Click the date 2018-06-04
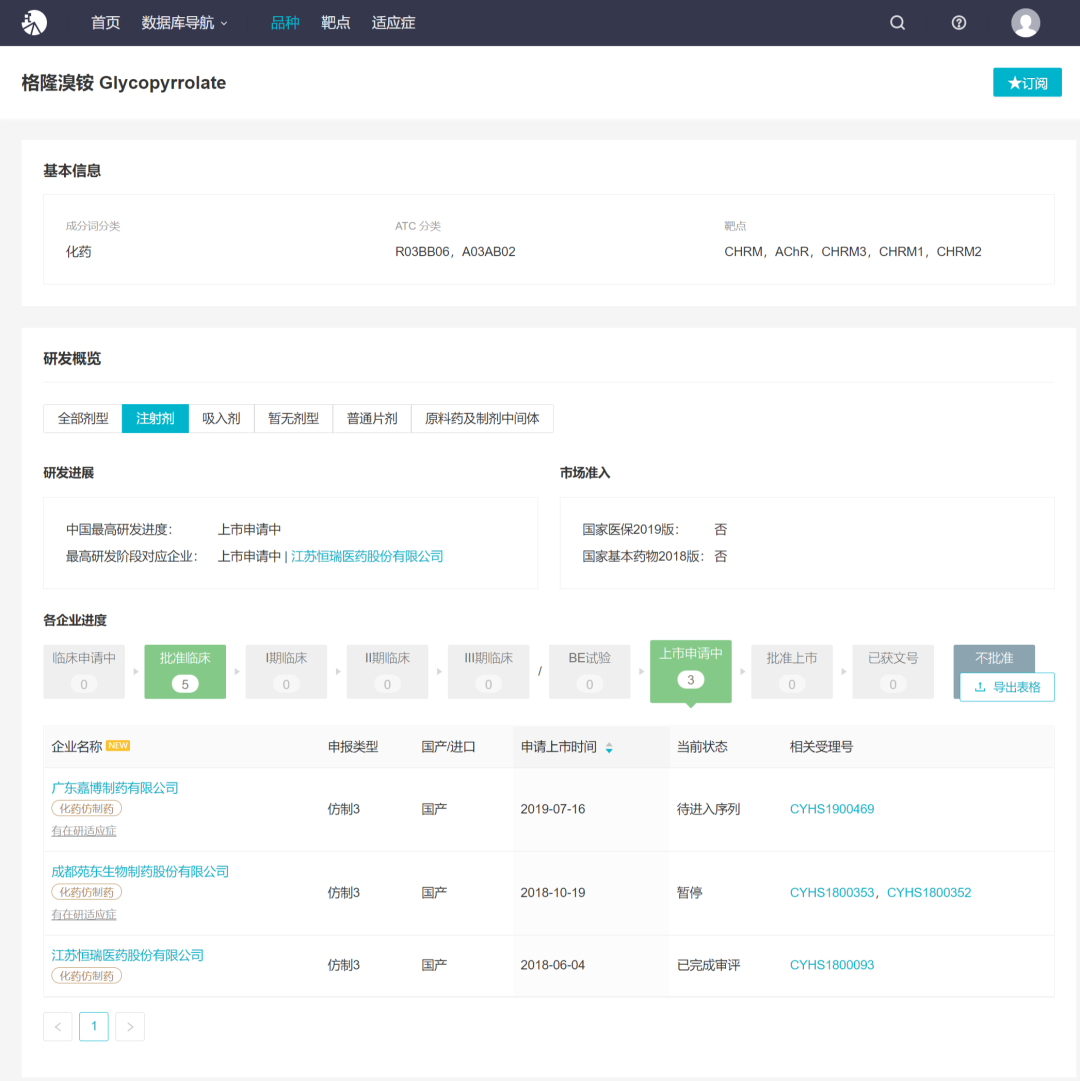Screen dimensions: 1080x1081 553,965
